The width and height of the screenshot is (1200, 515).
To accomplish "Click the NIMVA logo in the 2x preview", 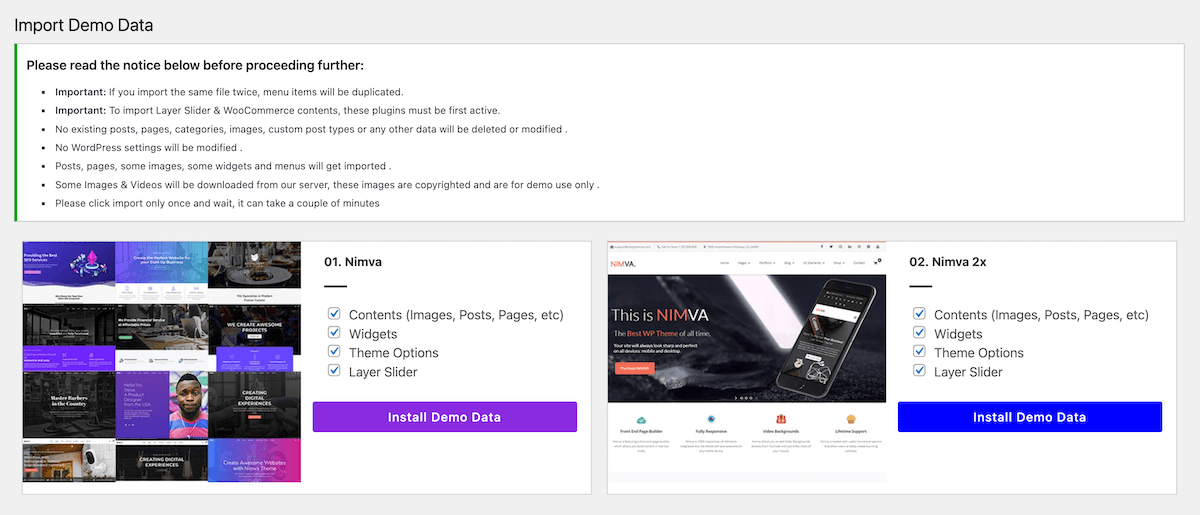I will [x=623, y=264].
